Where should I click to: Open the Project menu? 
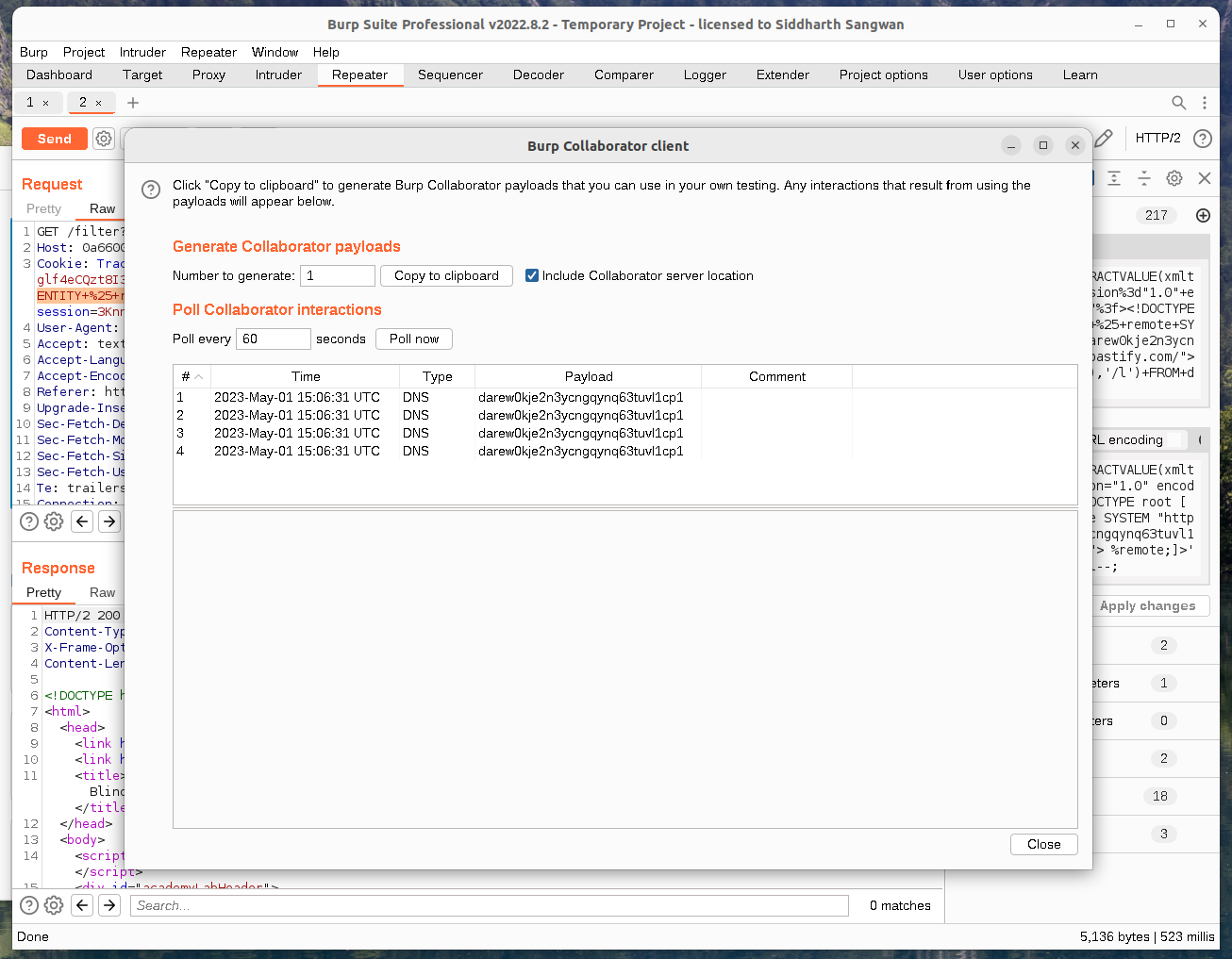point(84,52)
